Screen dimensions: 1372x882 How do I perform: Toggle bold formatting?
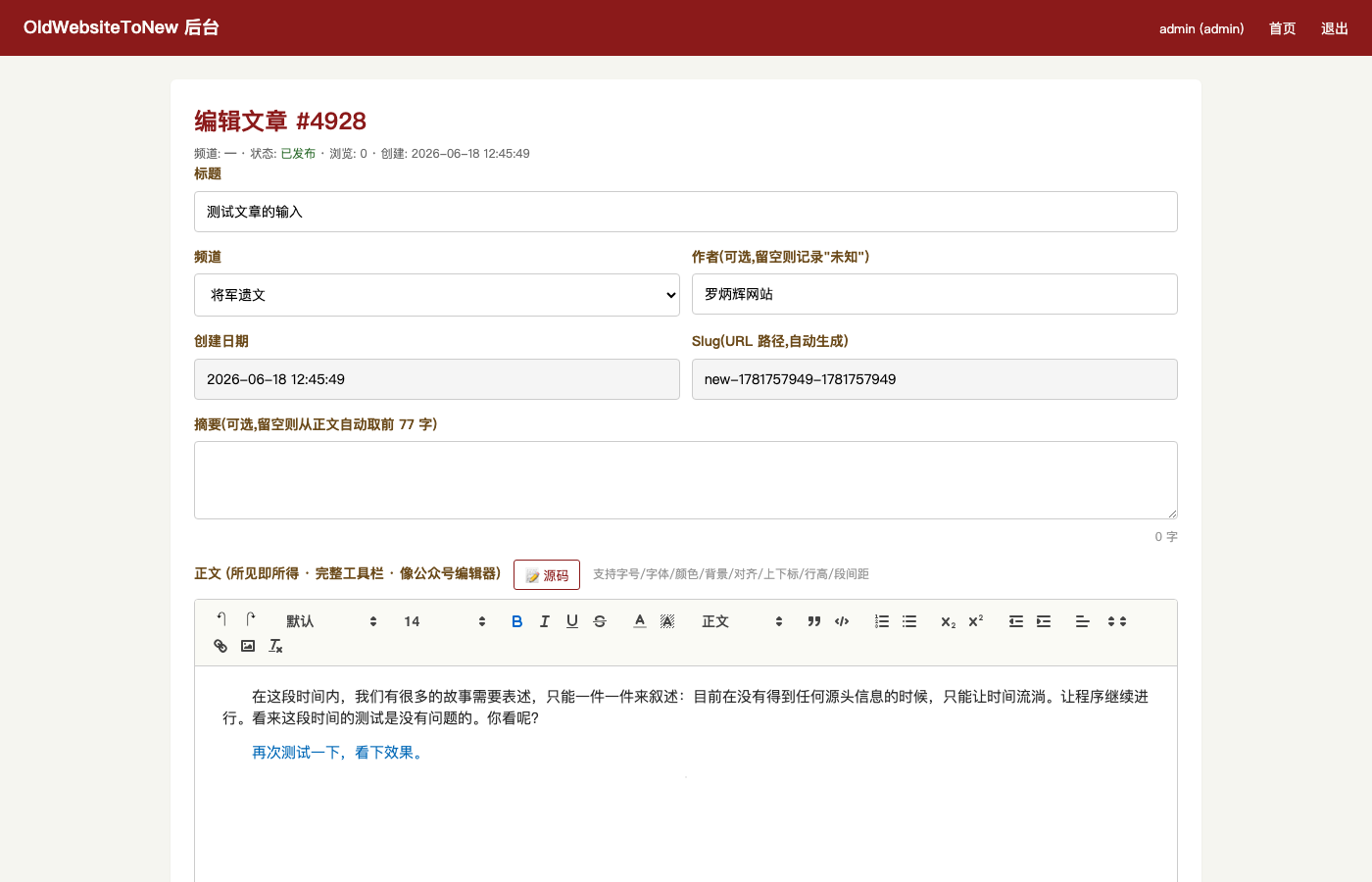pos(517,621)
